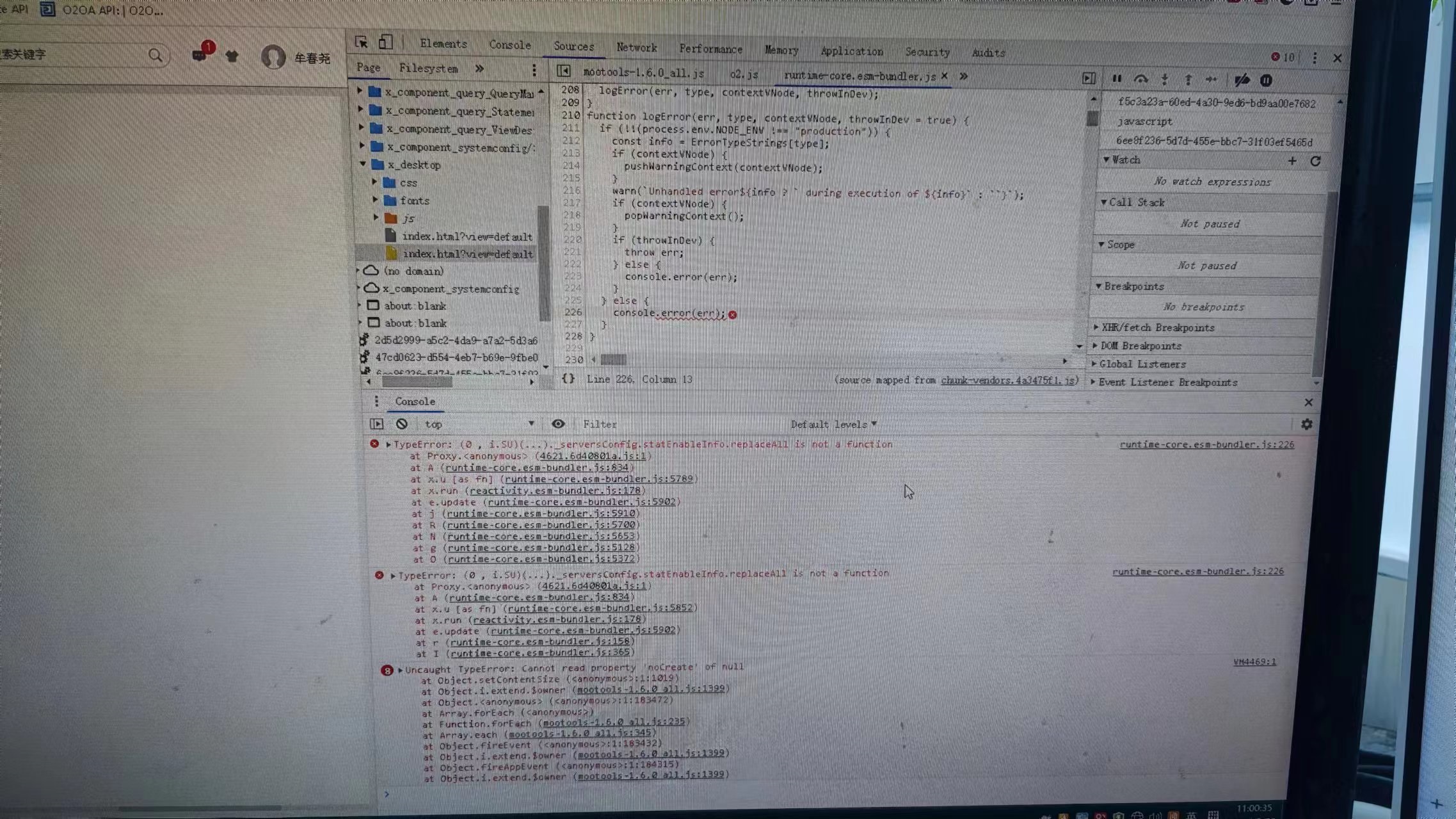The image size is (1456, 819).
Task: Click the pause script execution button
Action: [x=1117, y=79]
